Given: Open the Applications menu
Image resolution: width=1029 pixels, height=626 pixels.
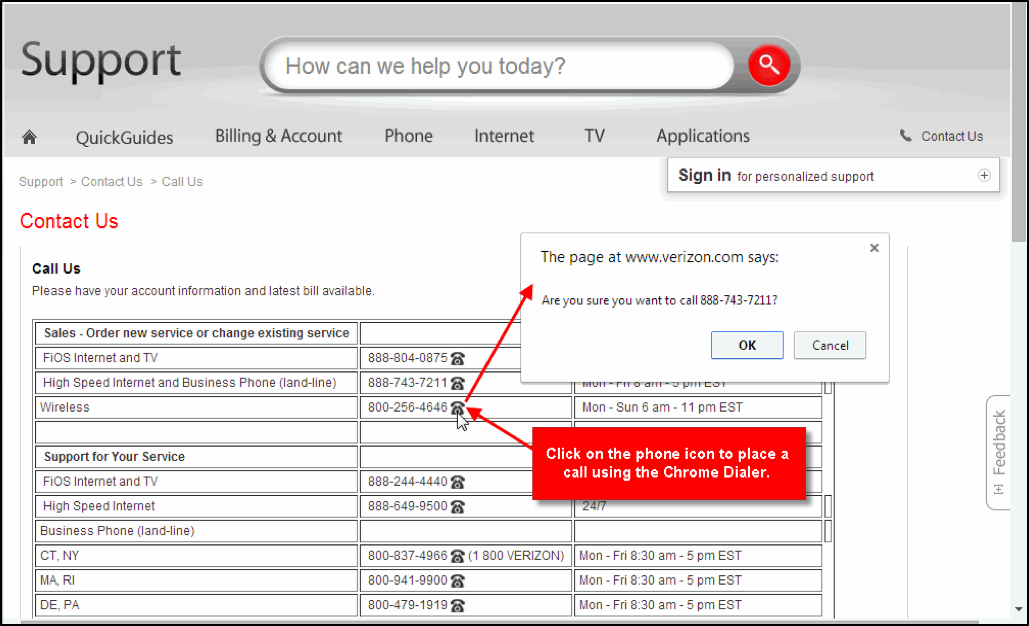Looking at the screenshot, I should point(703,136).
